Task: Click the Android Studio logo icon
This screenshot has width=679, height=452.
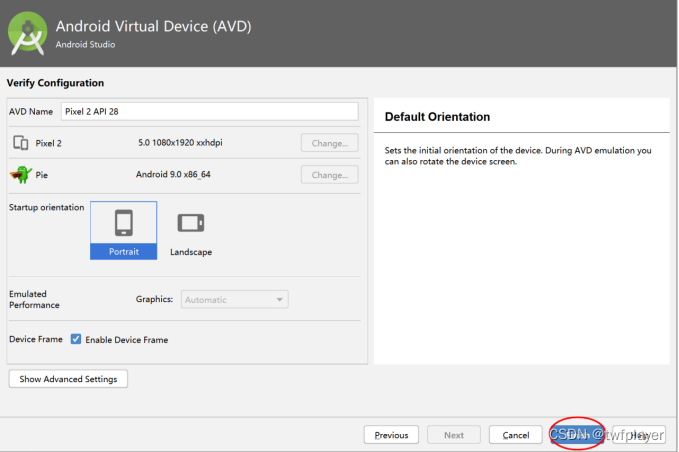Action: (x=28, y=33)
